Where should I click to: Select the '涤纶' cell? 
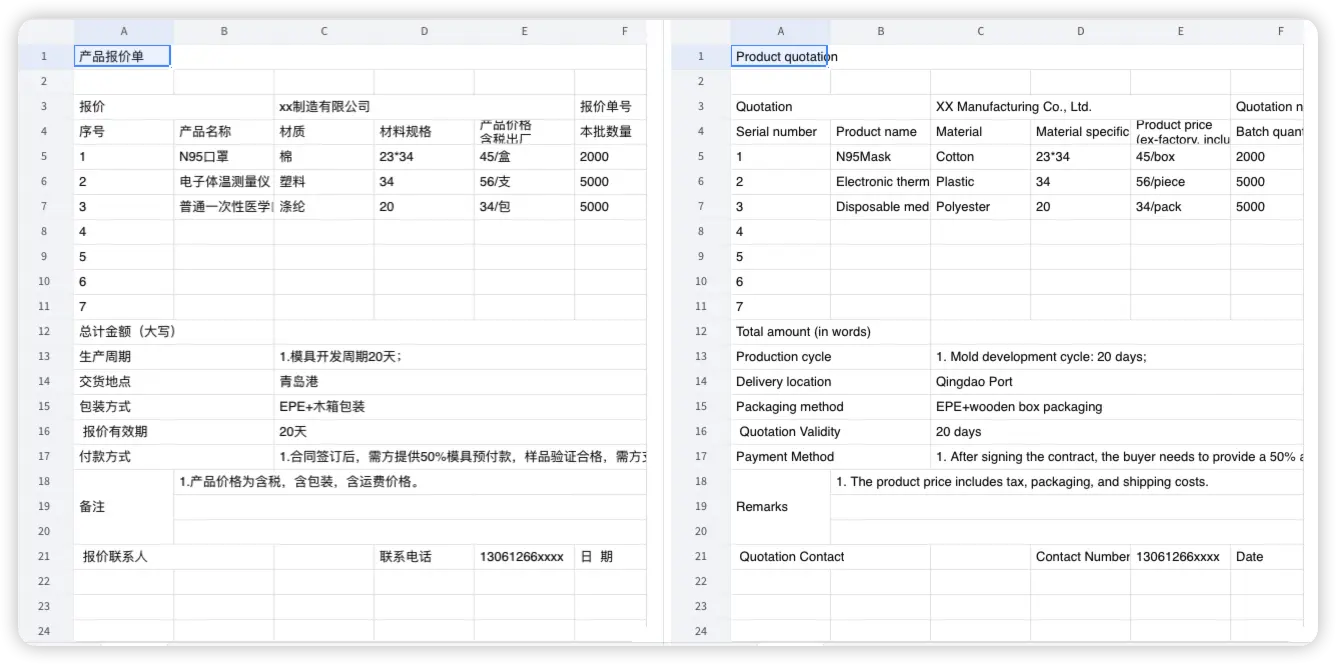324,206
